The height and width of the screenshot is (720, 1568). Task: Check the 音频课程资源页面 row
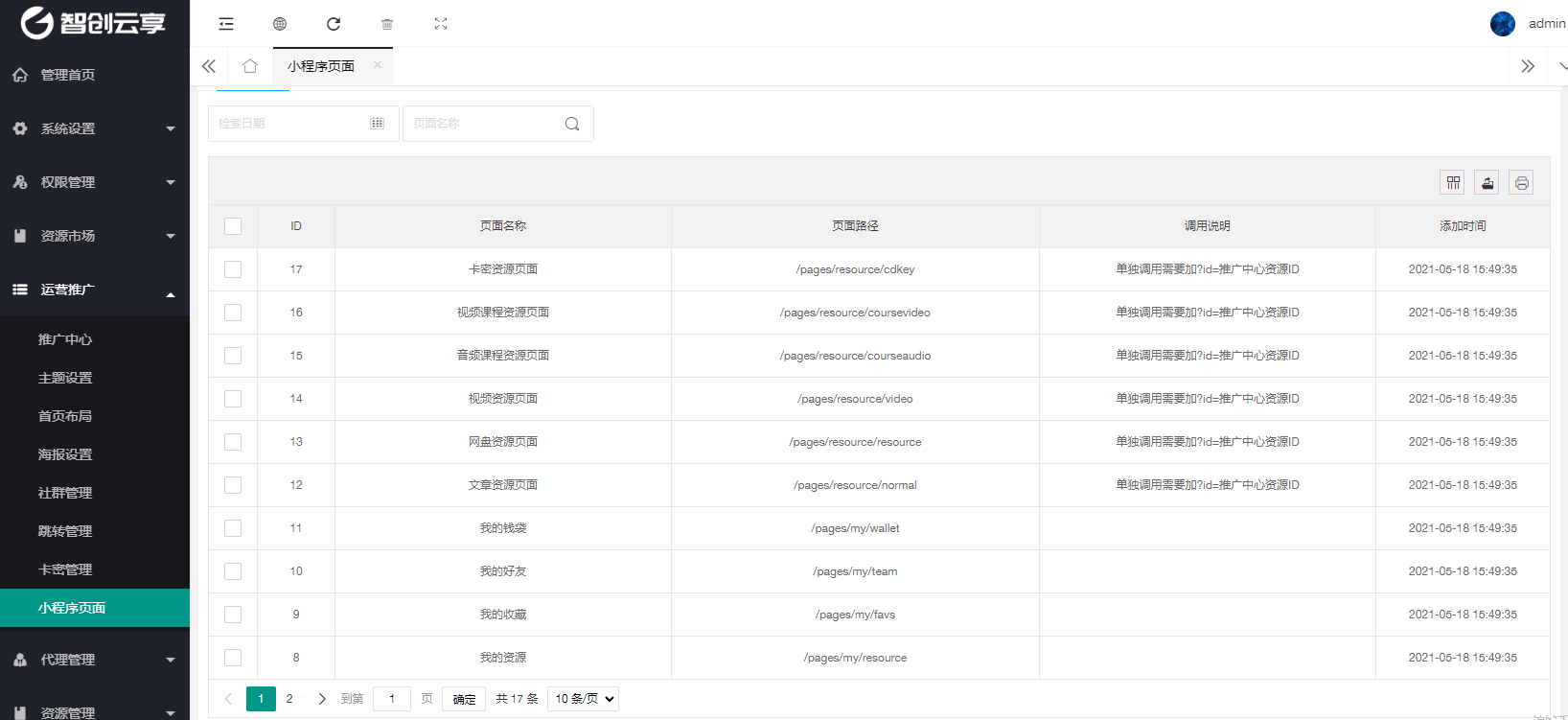[x=233, y=356]
